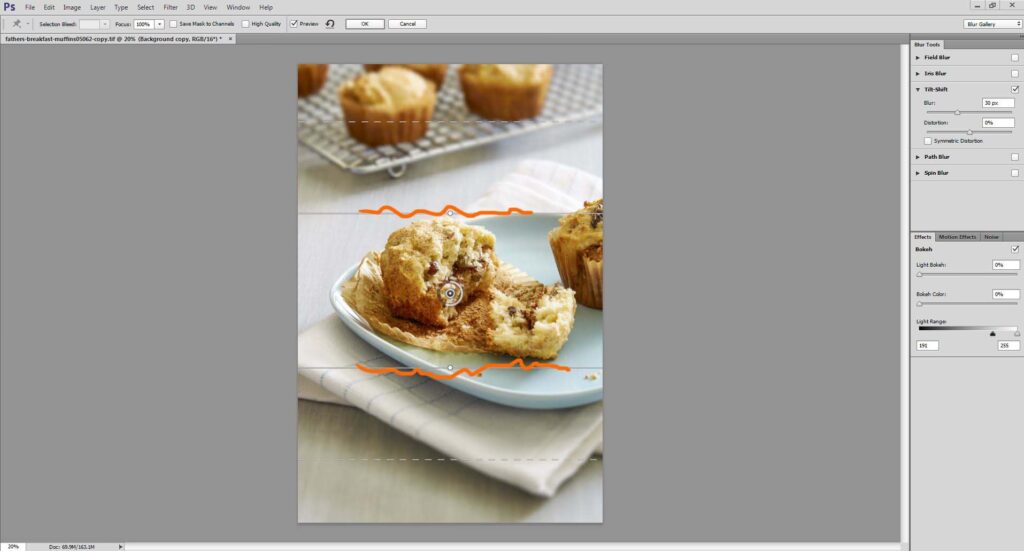This screenshot has width=1024, height=551.
Task: Enable the Field Blur checkbox
Action: [1015, 58]
